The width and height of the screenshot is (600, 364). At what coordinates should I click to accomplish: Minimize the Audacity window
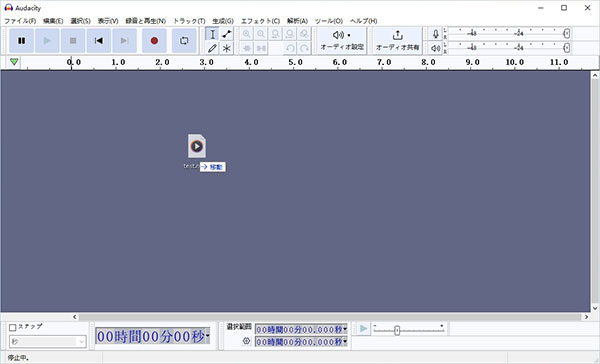point(541,8)
